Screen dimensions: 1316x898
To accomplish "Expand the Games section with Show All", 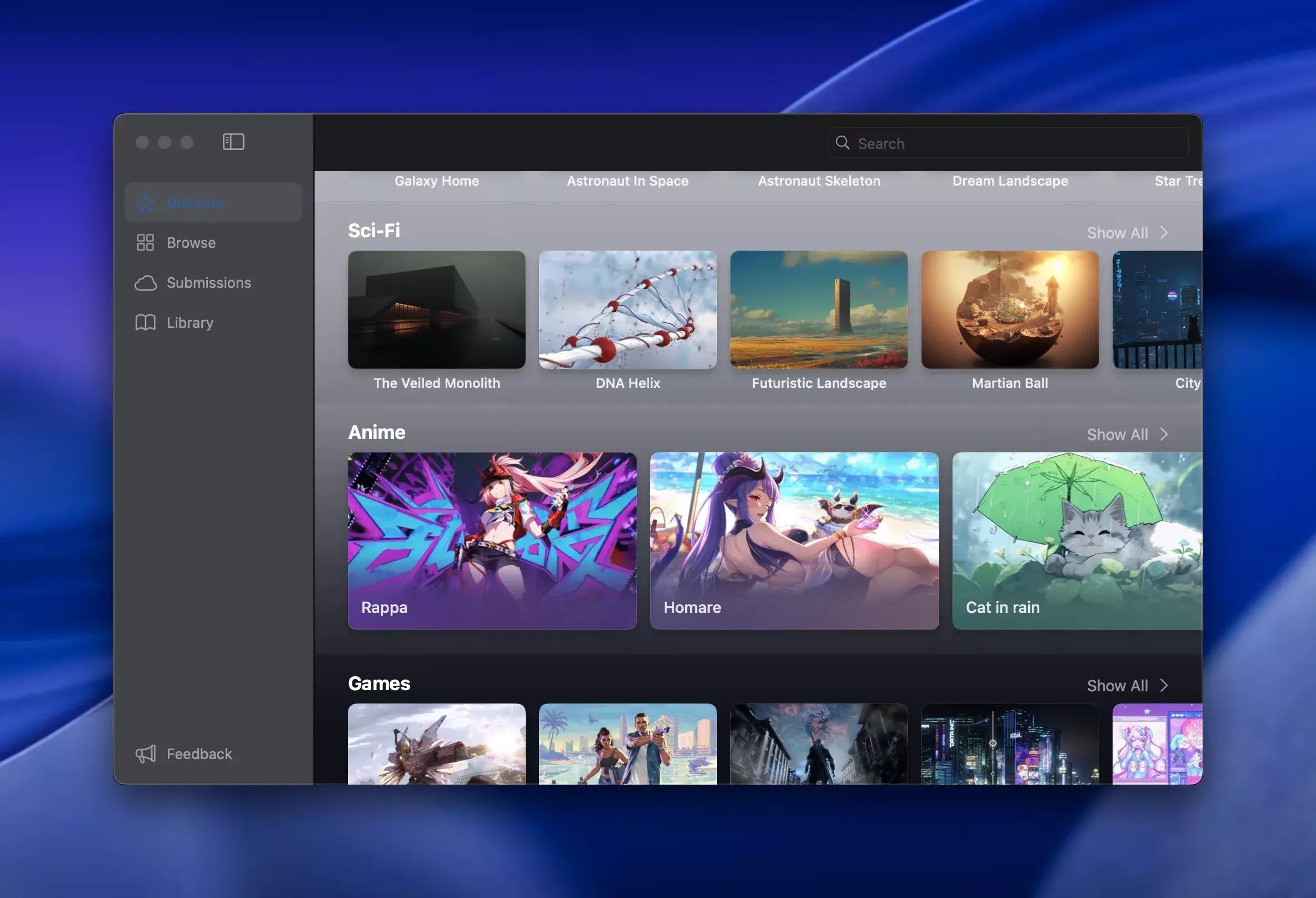I will 1127,686.
